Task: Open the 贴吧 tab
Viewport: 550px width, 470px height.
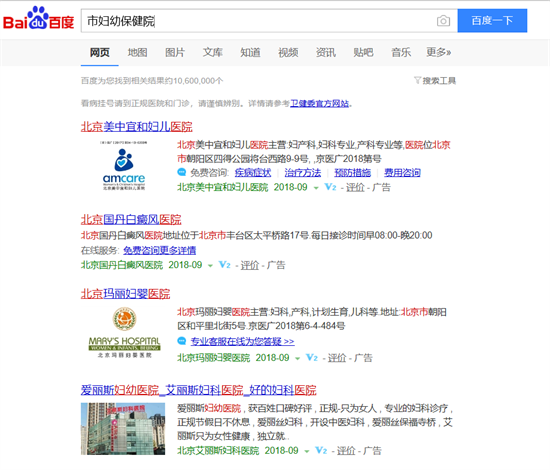Action: pos(363,53)
